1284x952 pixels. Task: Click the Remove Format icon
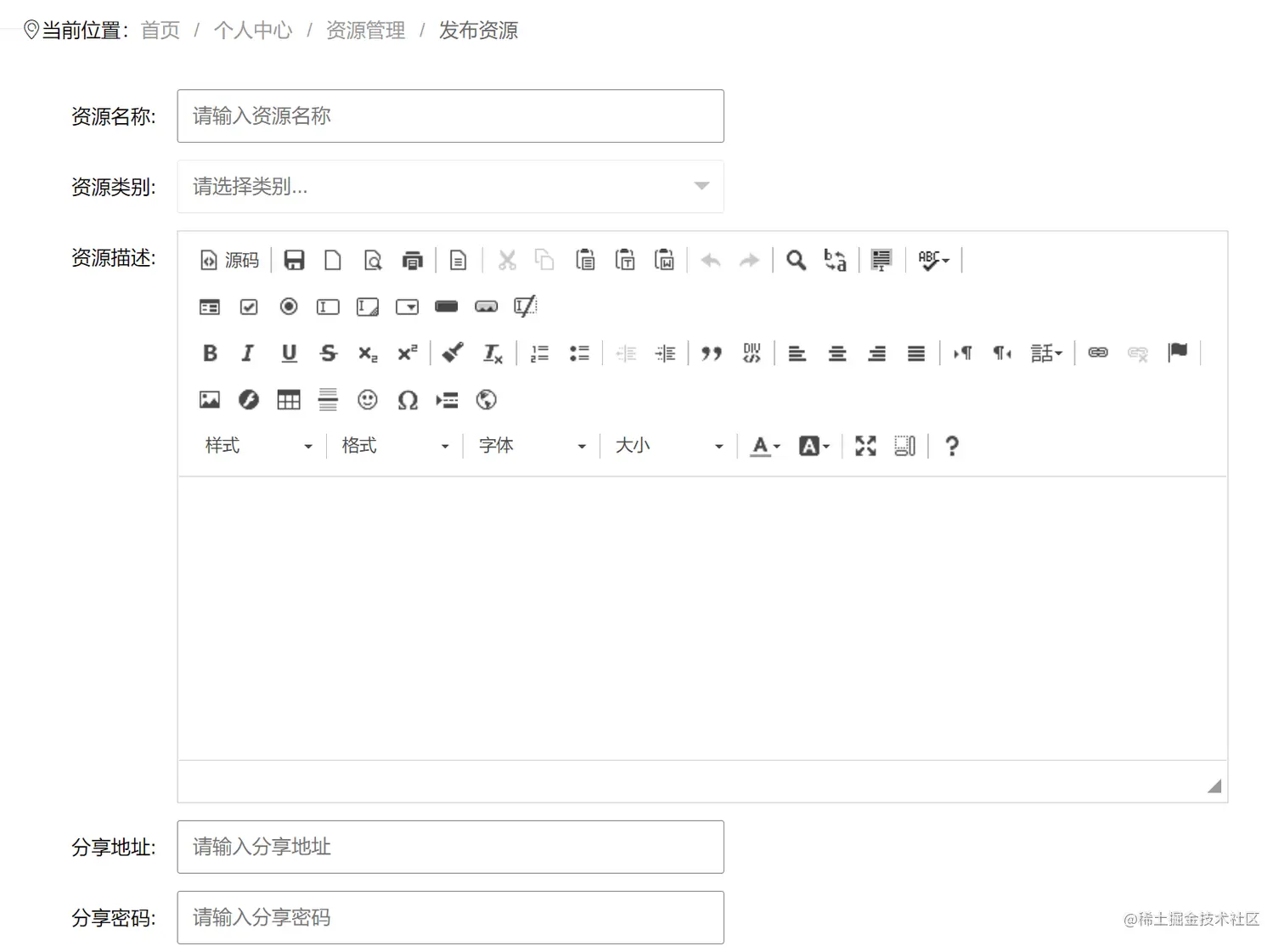coord(493,353)
